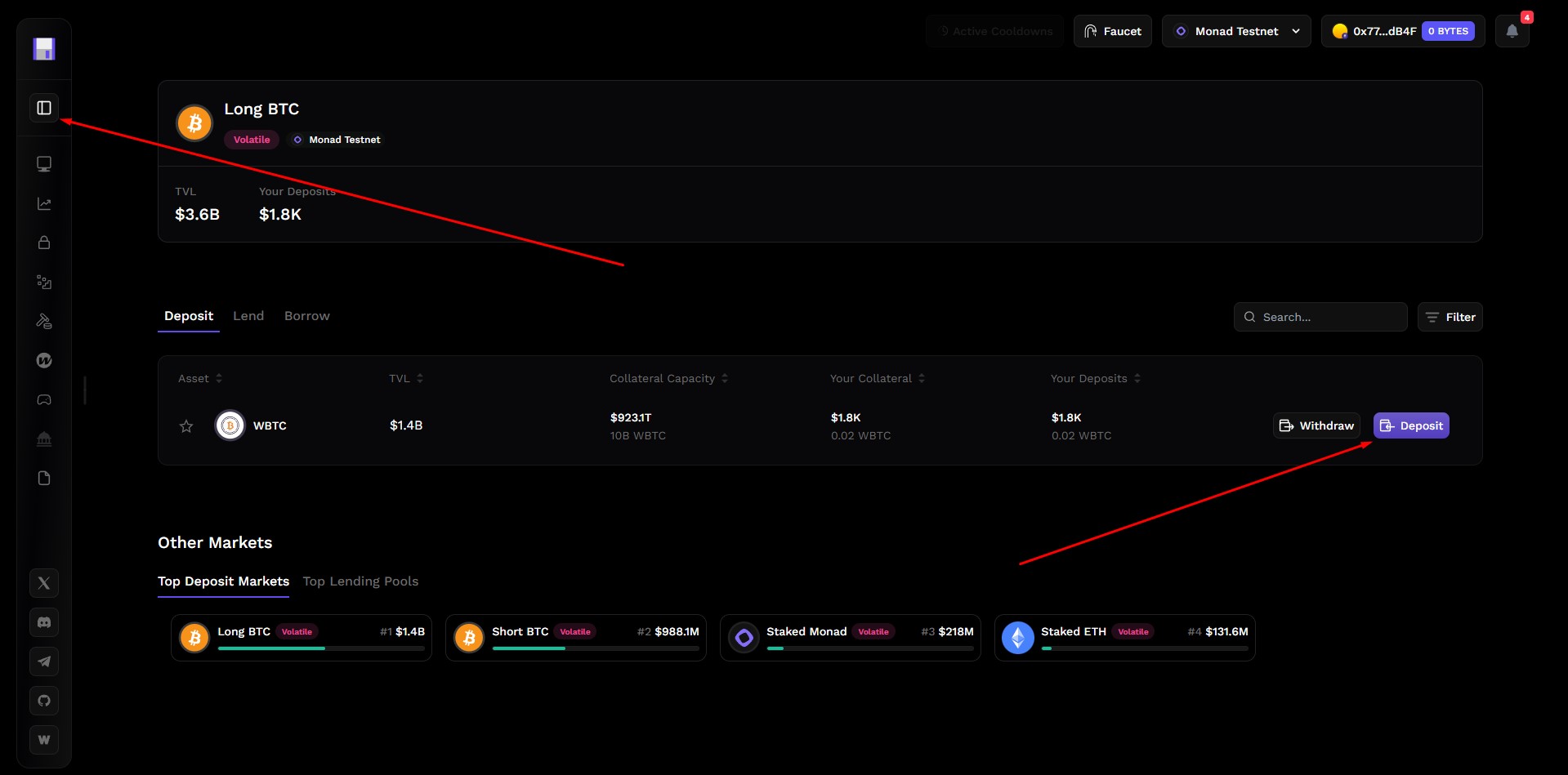This screenshot has width=1568, height=775.
Task: Sort table by TVL column
Action: click(x=406, y=378)
